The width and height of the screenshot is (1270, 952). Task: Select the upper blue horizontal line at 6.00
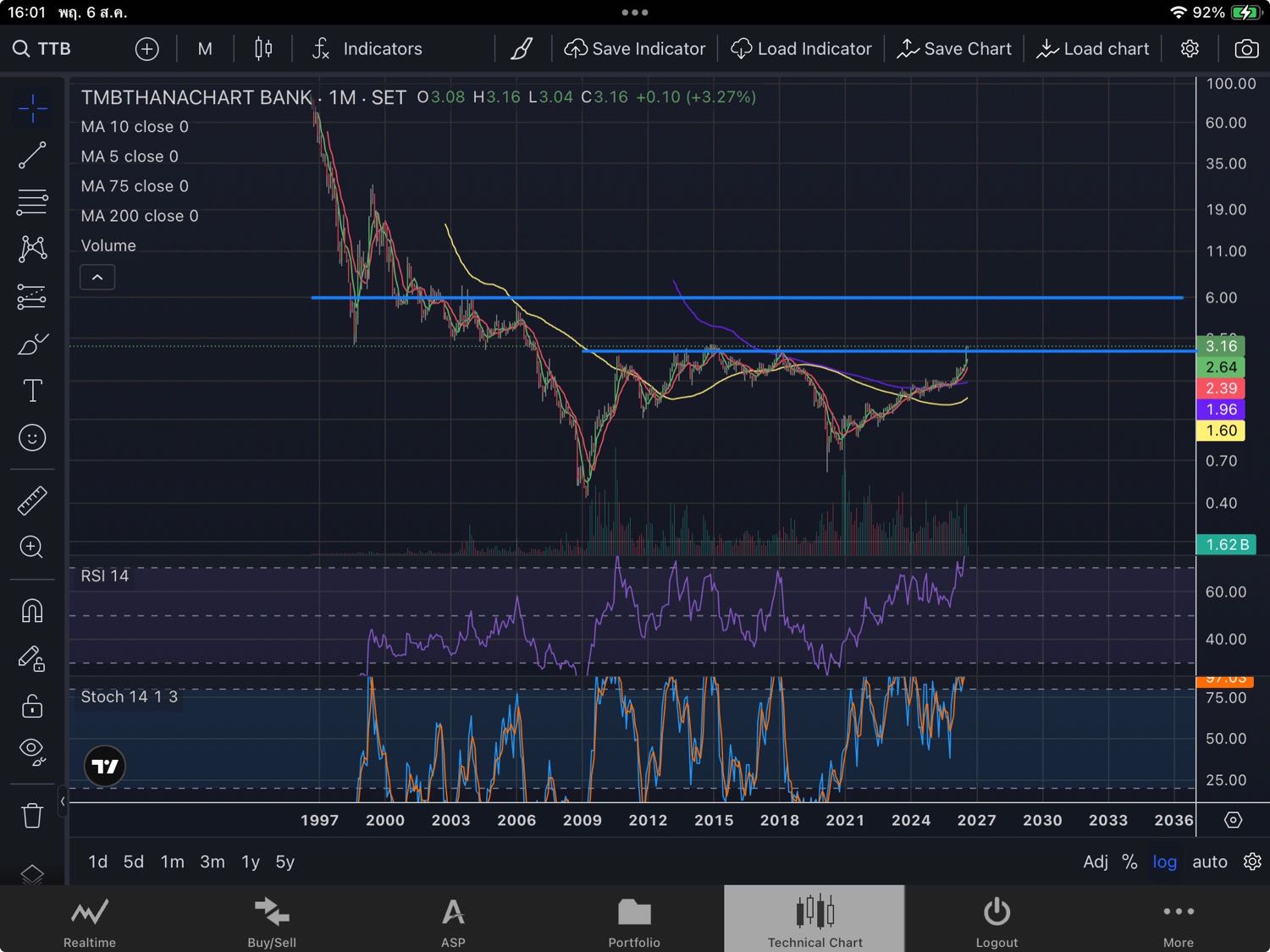coord(747,298)
